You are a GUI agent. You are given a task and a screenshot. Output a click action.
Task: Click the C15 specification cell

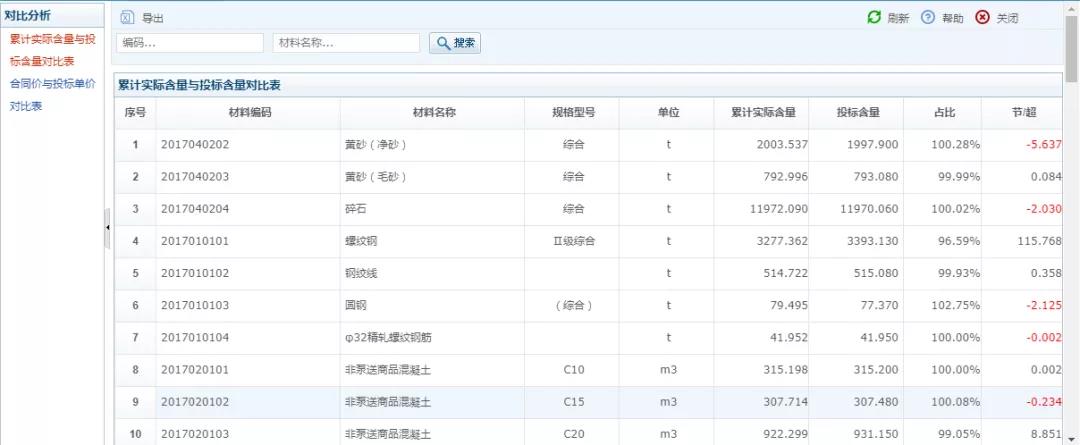tap(574, 402)
